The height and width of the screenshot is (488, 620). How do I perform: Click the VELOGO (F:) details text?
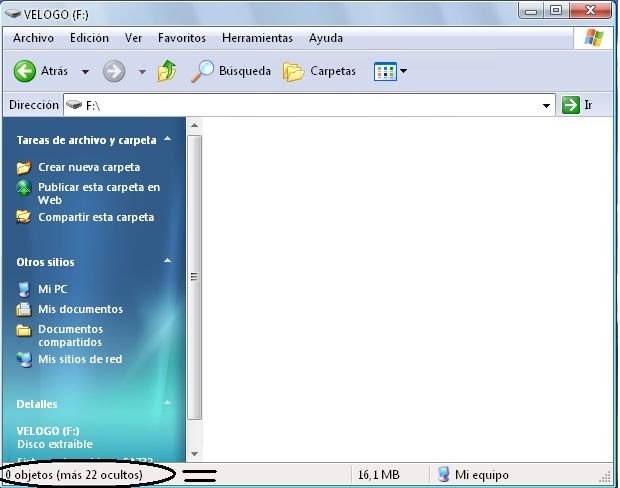click(x=48, y=431)
